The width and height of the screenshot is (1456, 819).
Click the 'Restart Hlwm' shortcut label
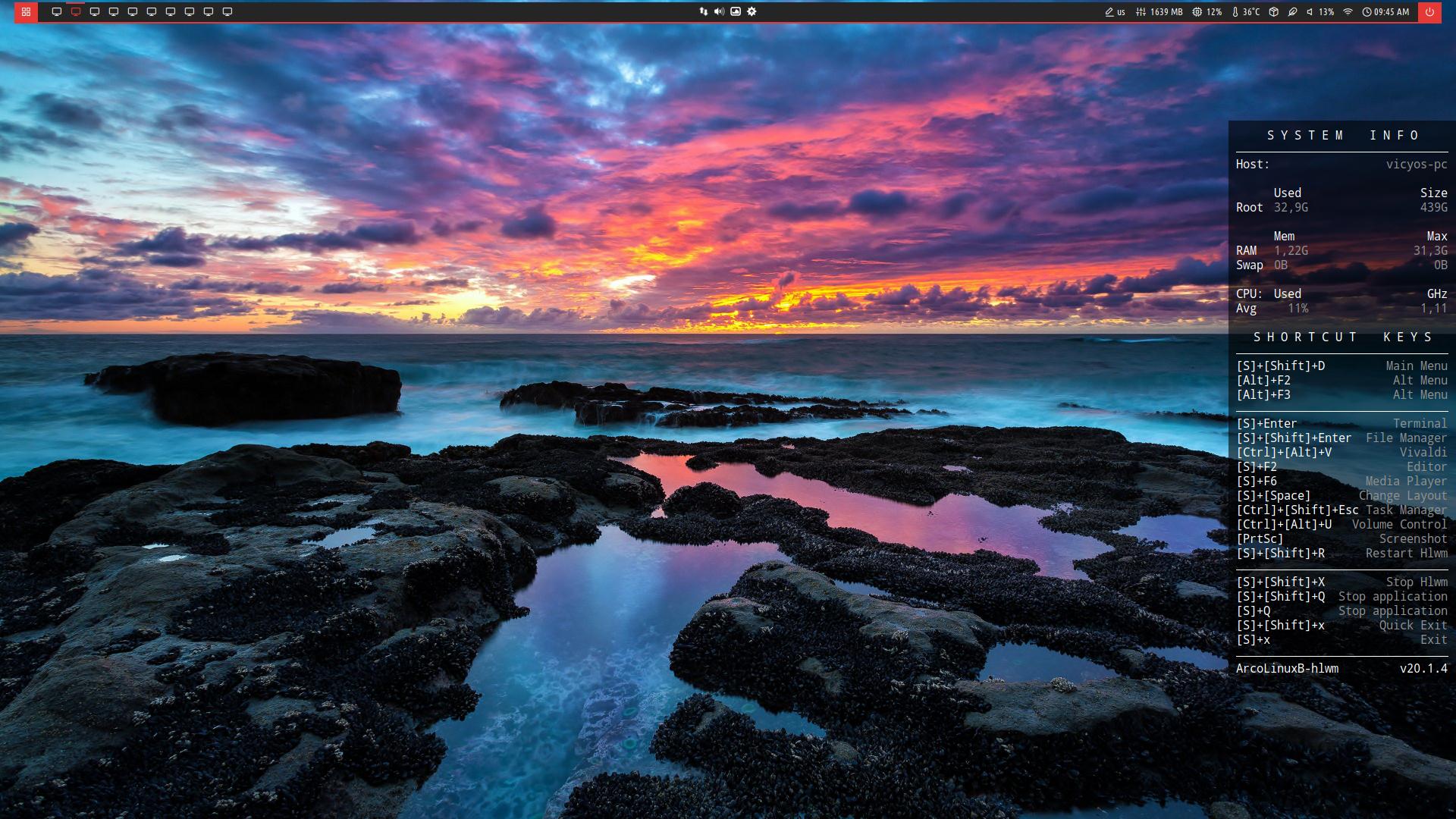[1407, 553]
